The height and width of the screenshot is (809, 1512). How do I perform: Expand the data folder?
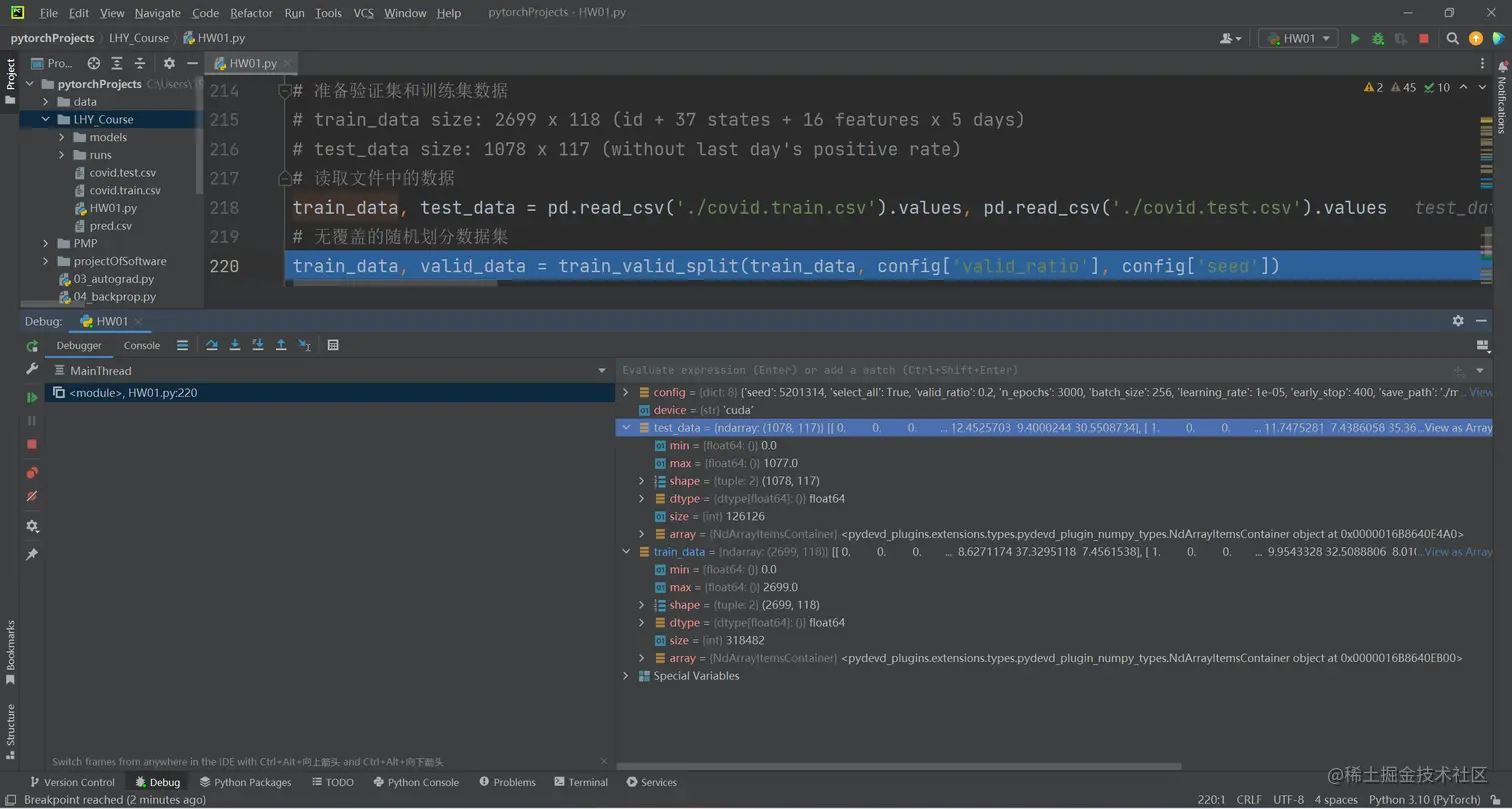pos(46,102)
